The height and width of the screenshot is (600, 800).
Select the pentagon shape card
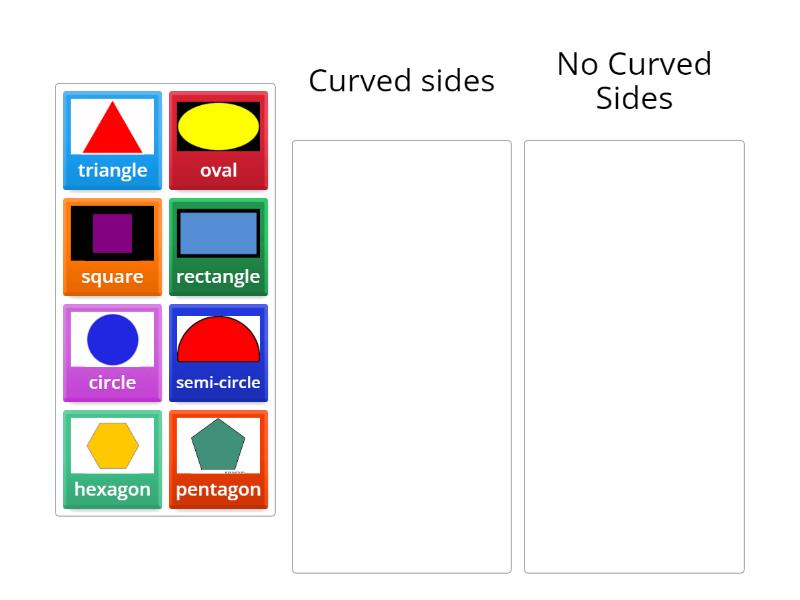(218, 458)
